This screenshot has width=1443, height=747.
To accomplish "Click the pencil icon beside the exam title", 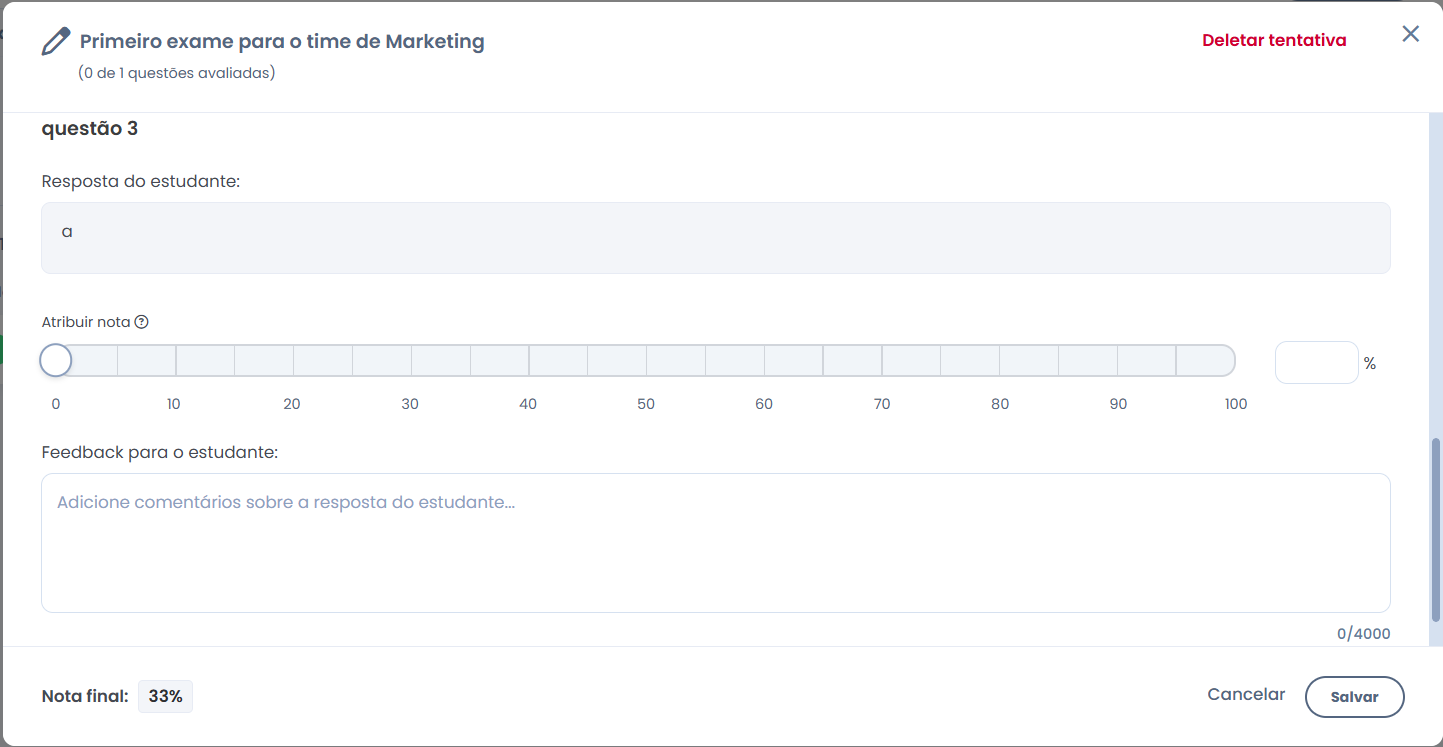I will (x=56, y=42).
